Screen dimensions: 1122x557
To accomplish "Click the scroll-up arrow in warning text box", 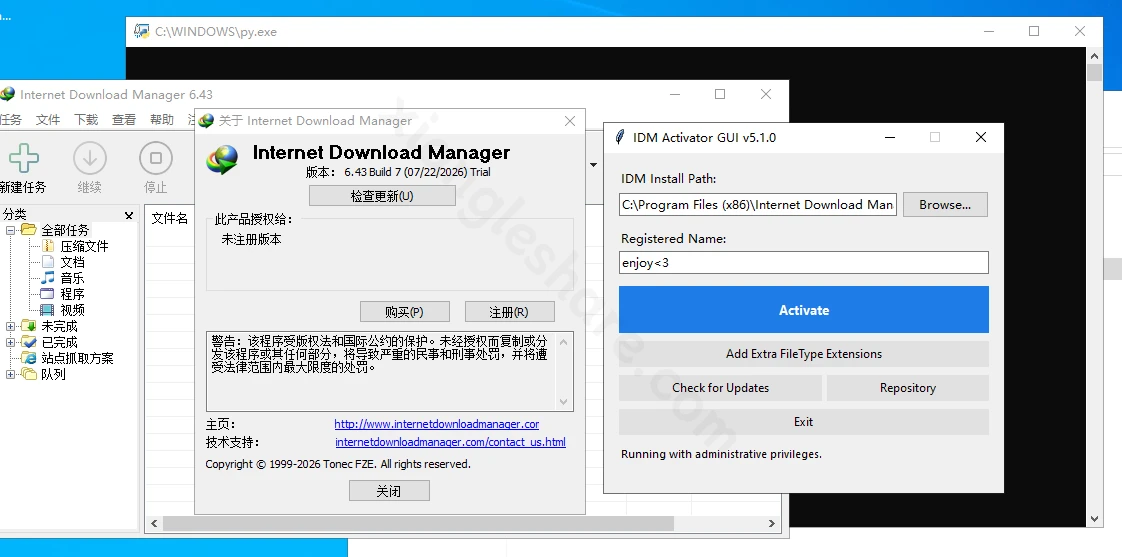I will 563,342.
